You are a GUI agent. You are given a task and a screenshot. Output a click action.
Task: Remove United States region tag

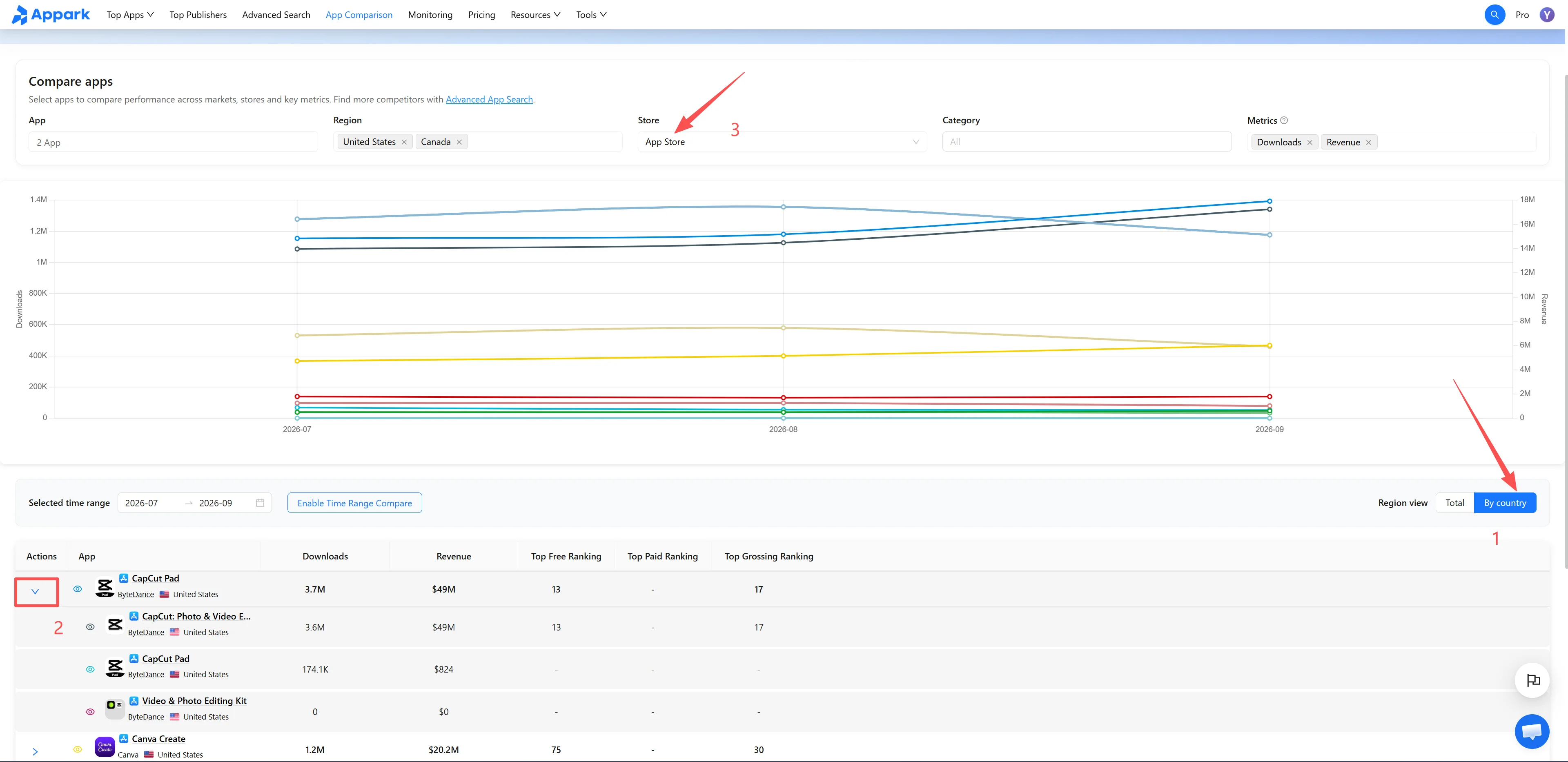(x=404, y=142)
